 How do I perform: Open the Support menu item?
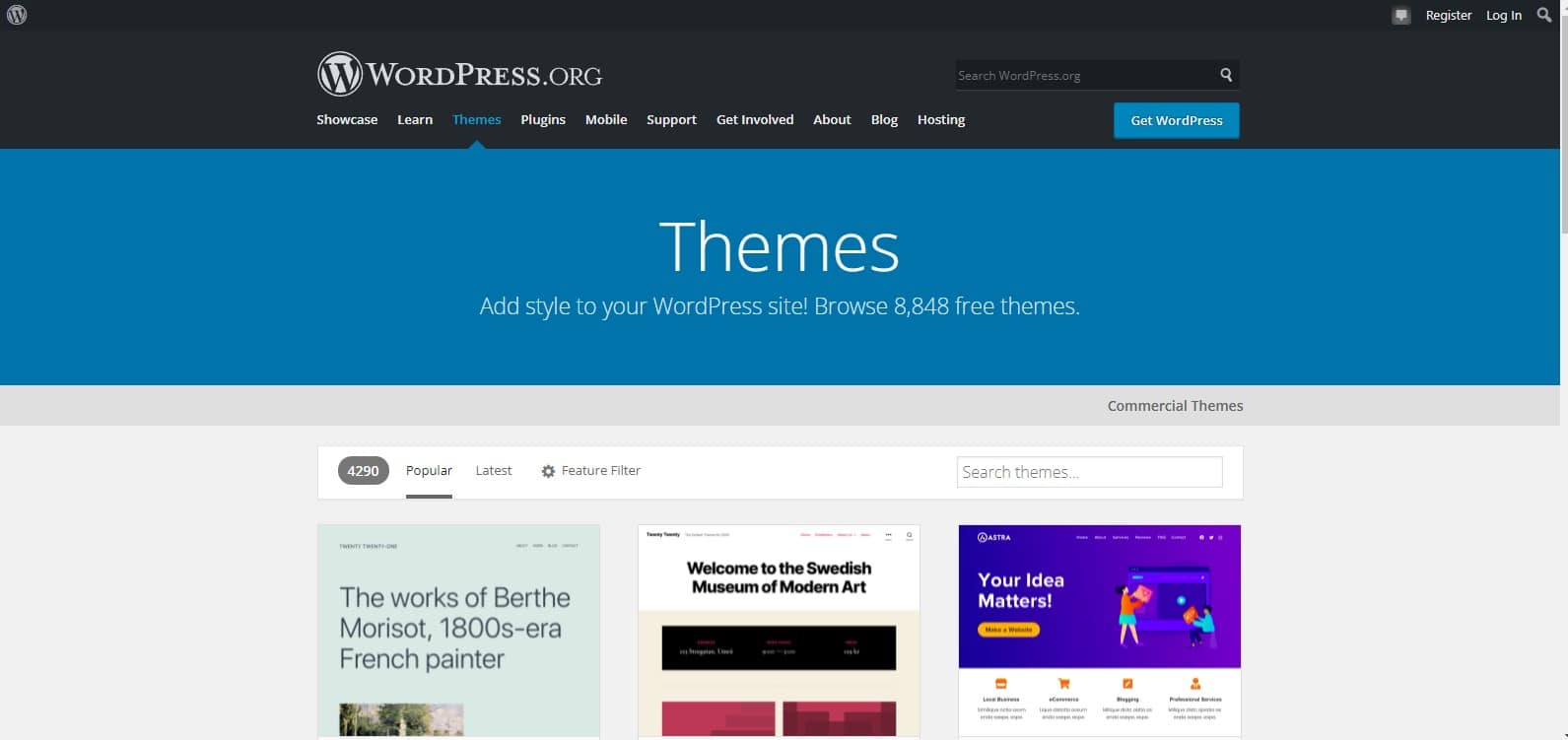point(671,119)
